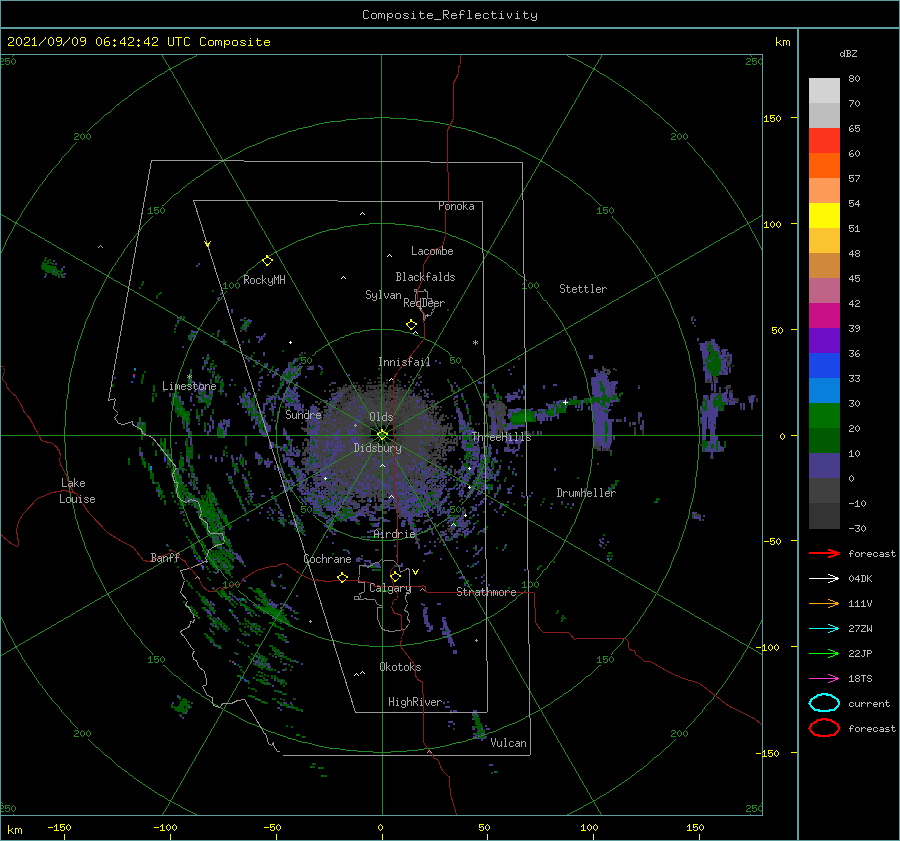The image size is (900, 841).
Task: Click the cyan current ellipse in legend
Action: pyautogui.click(x=824, y=703)
